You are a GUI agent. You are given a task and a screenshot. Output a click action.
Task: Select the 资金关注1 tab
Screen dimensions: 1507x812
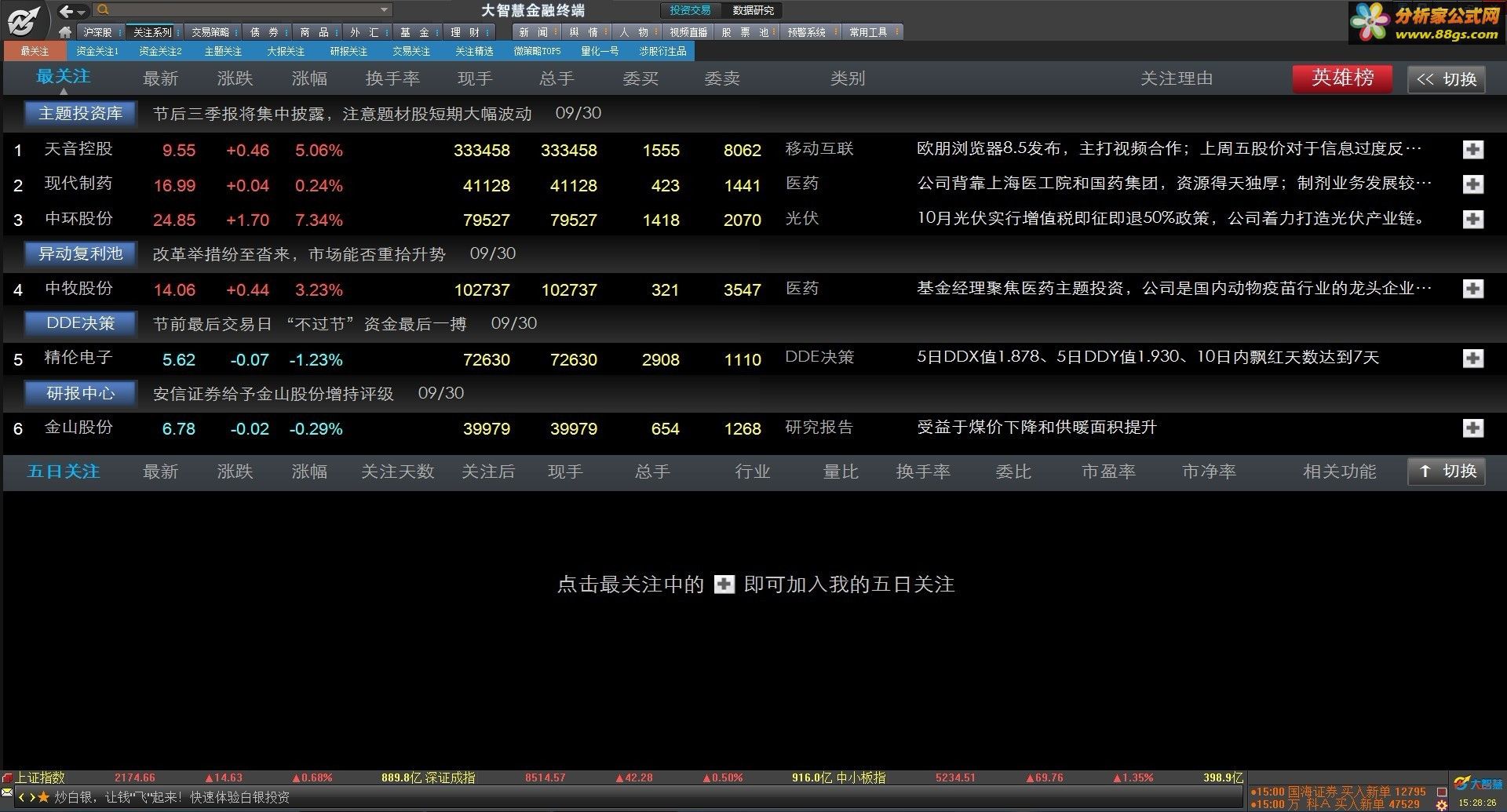point(97,51)
